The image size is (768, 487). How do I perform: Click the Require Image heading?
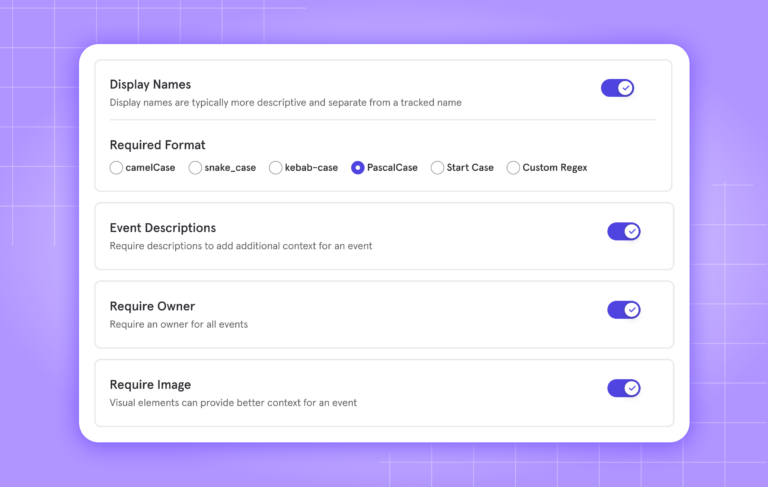point(150,385)
